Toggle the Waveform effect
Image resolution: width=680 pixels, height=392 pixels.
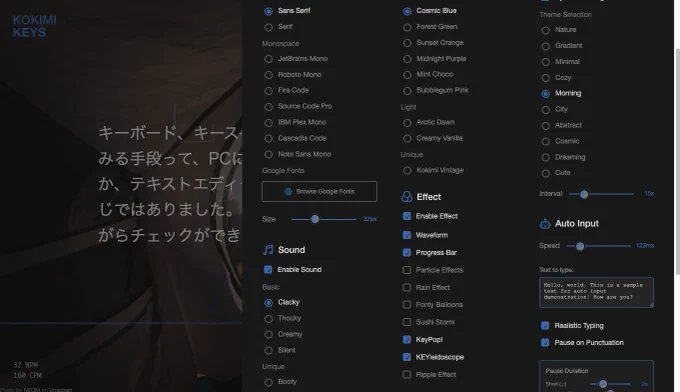406,235
